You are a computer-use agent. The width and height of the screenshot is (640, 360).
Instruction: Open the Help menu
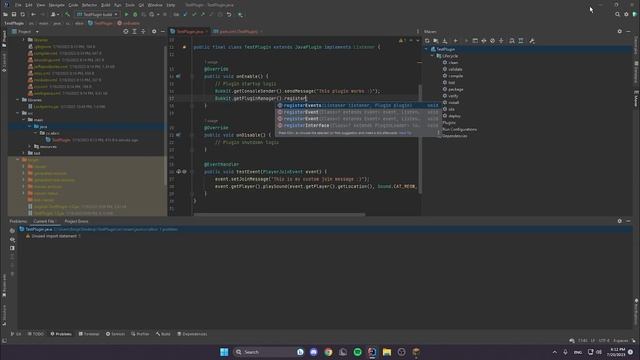(x=171, y=5)
